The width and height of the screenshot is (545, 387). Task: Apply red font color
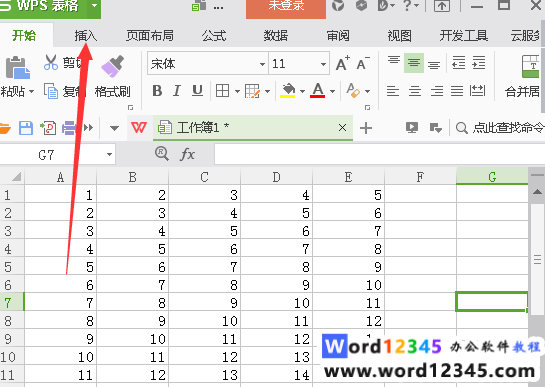[x=318, y=91]
